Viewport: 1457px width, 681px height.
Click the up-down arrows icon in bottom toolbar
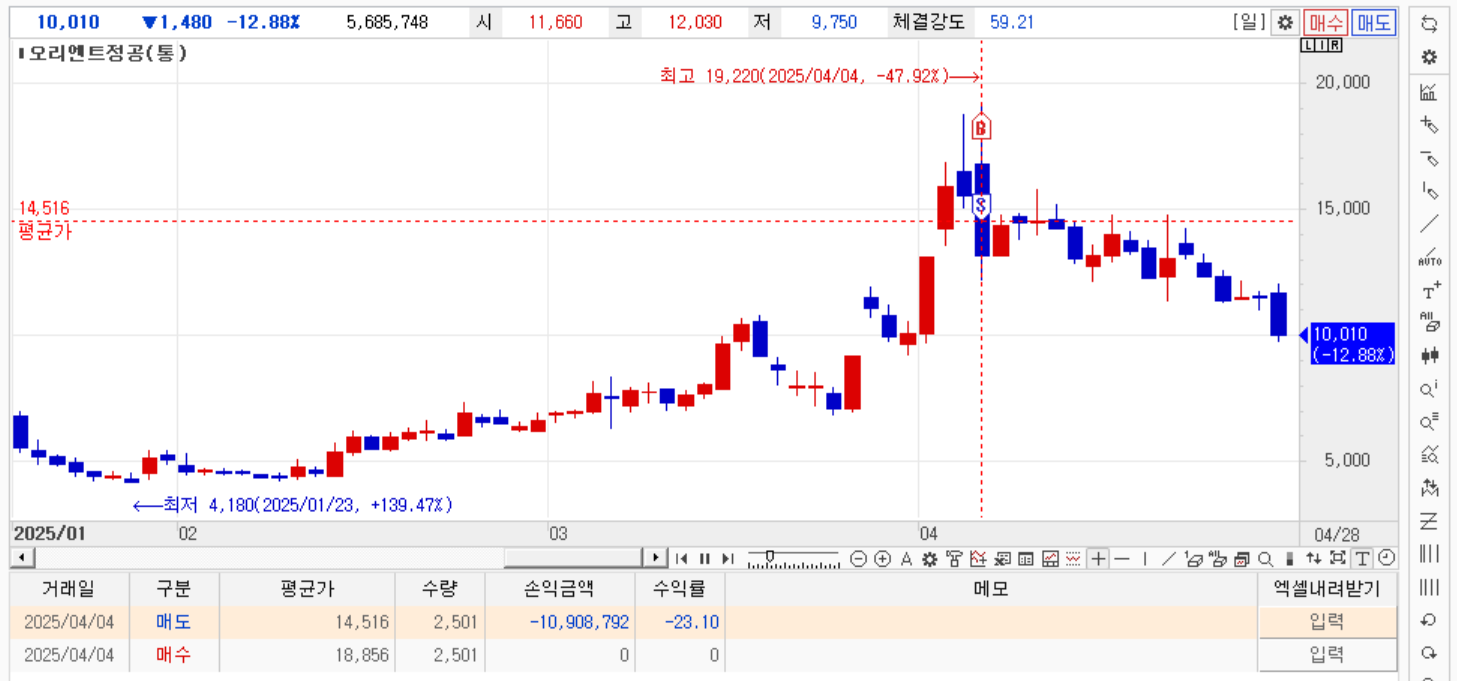coord(1313,559)
